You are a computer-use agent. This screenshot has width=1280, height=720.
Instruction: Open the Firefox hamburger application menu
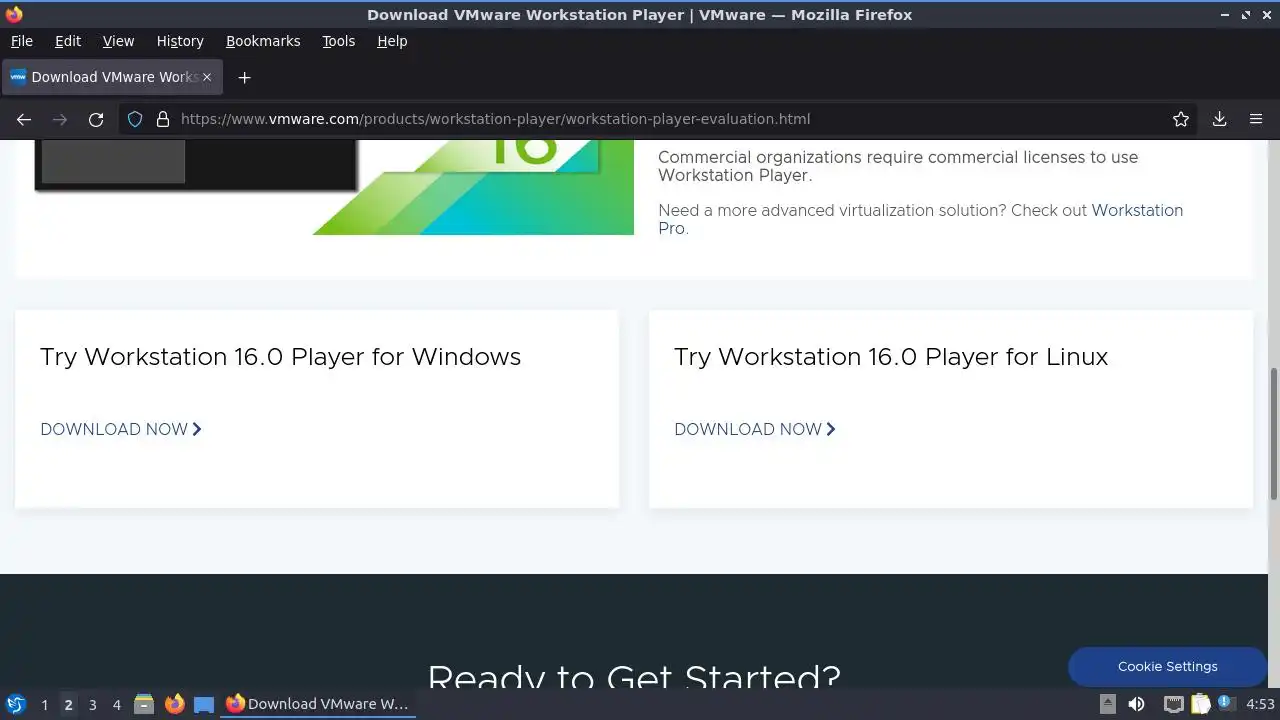(x=1256, y=119)
